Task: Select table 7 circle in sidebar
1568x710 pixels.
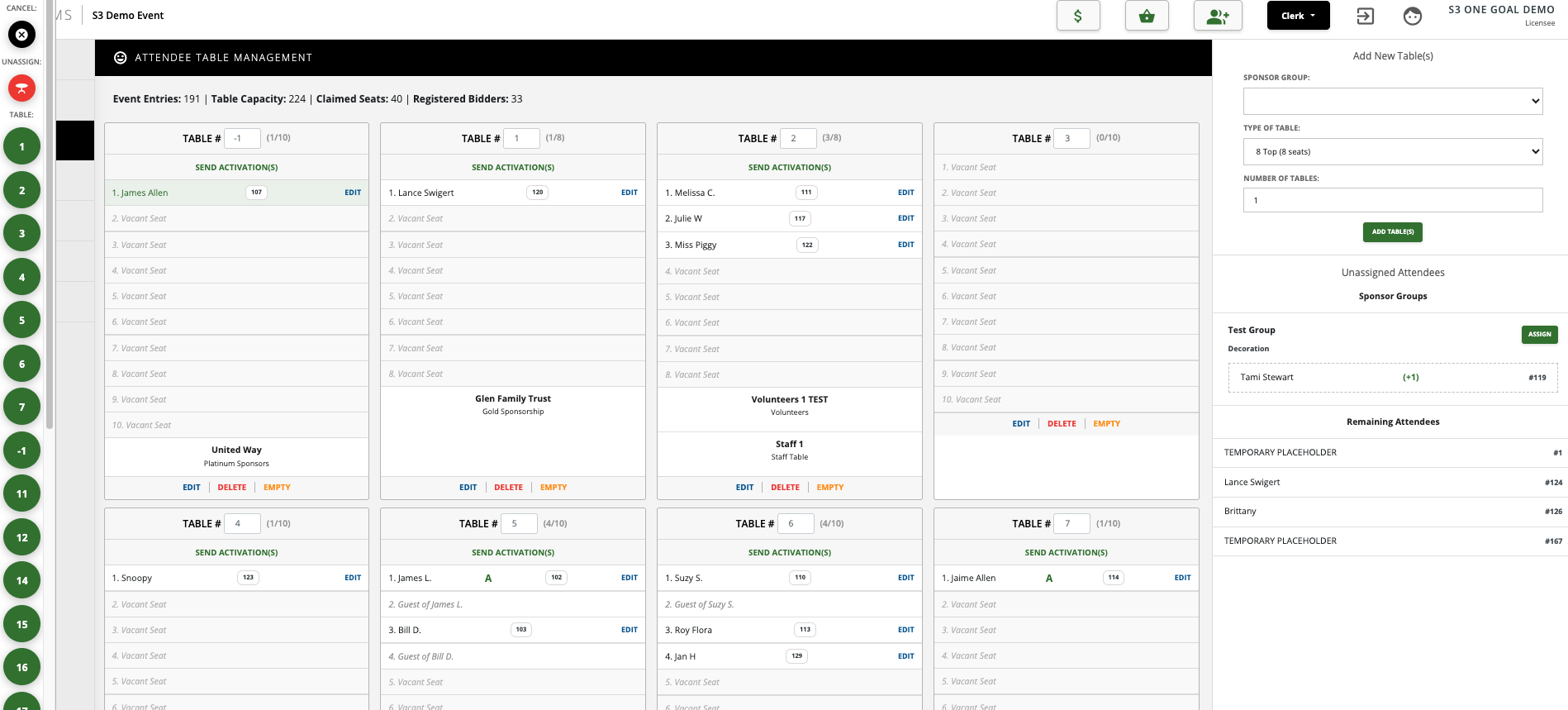Action: point(21,407)
